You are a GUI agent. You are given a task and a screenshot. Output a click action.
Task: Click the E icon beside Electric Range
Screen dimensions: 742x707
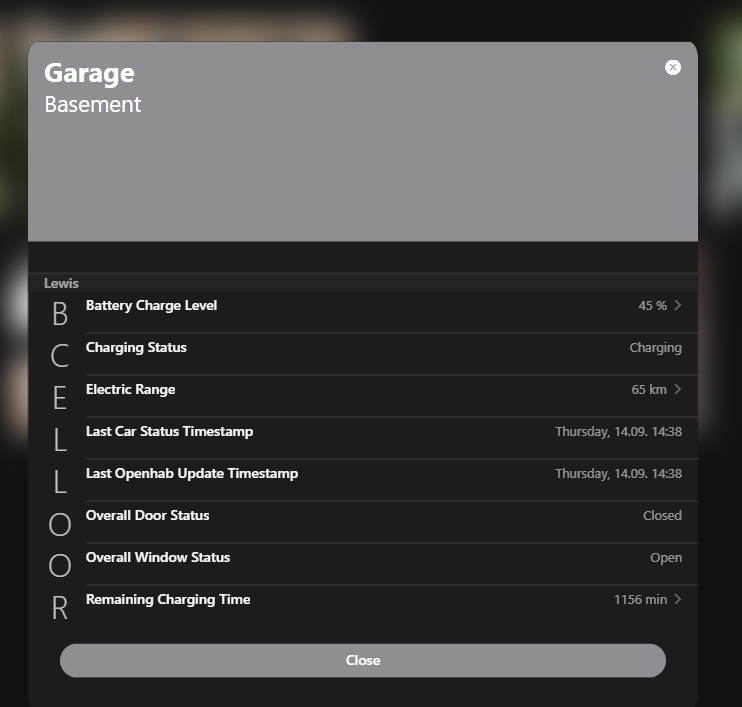point(60,398)
